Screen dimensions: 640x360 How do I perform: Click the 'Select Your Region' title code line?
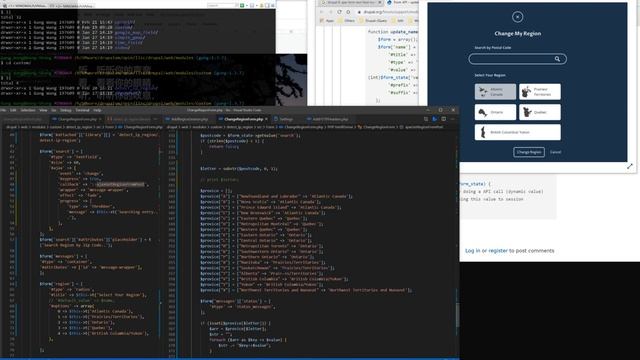99,295
